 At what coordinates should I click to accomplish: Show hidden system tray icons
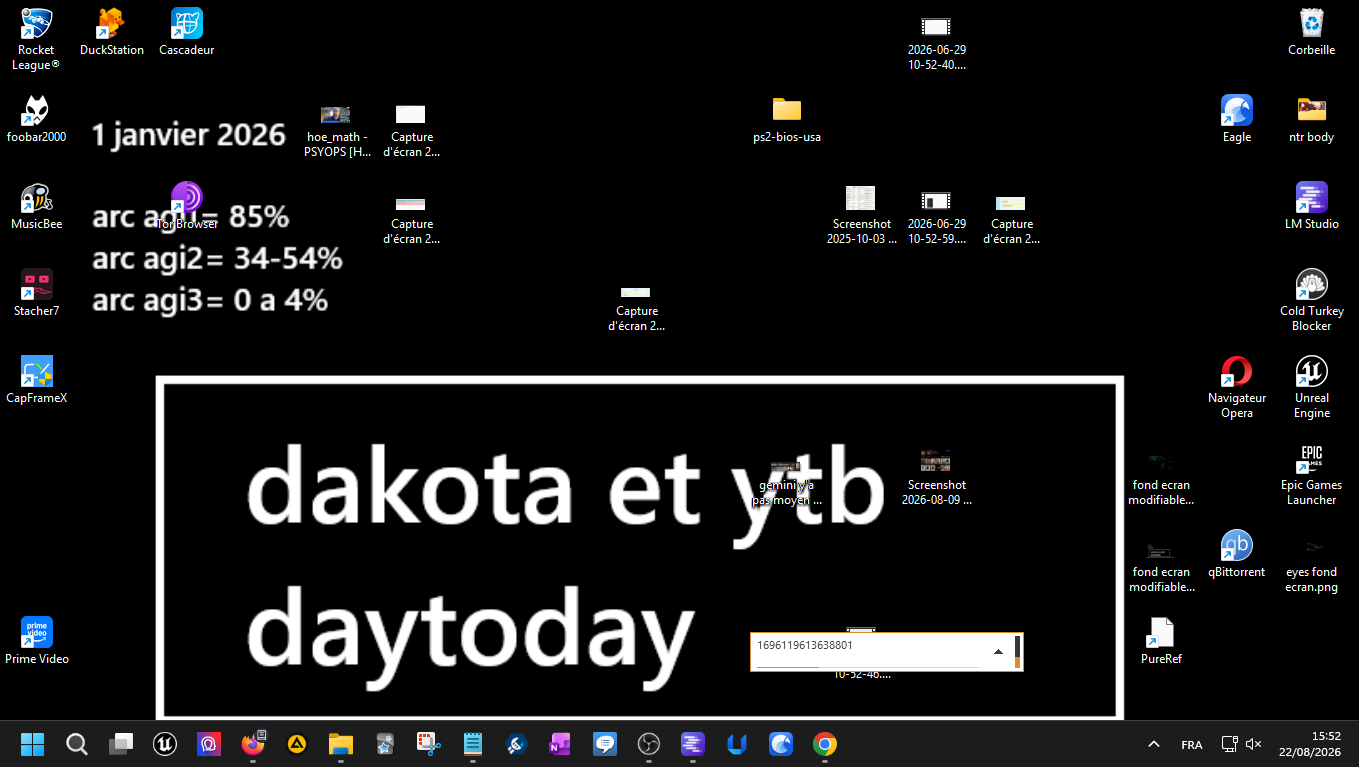pyautogui.click(x=1154, y=744)
